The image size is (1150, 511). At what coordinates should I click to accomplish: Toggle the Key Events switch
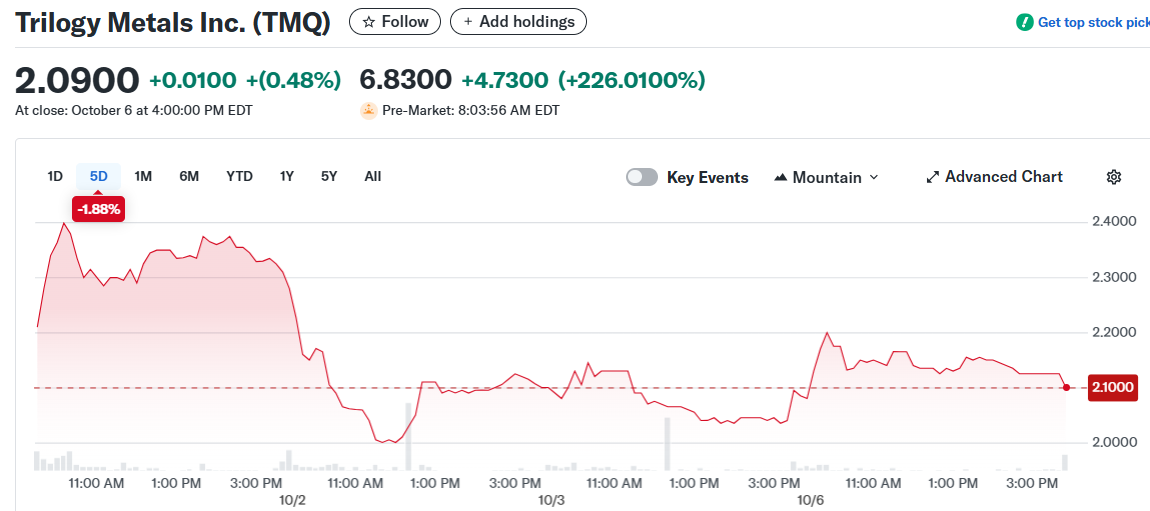pyautogui.click(x=642, y=177)
